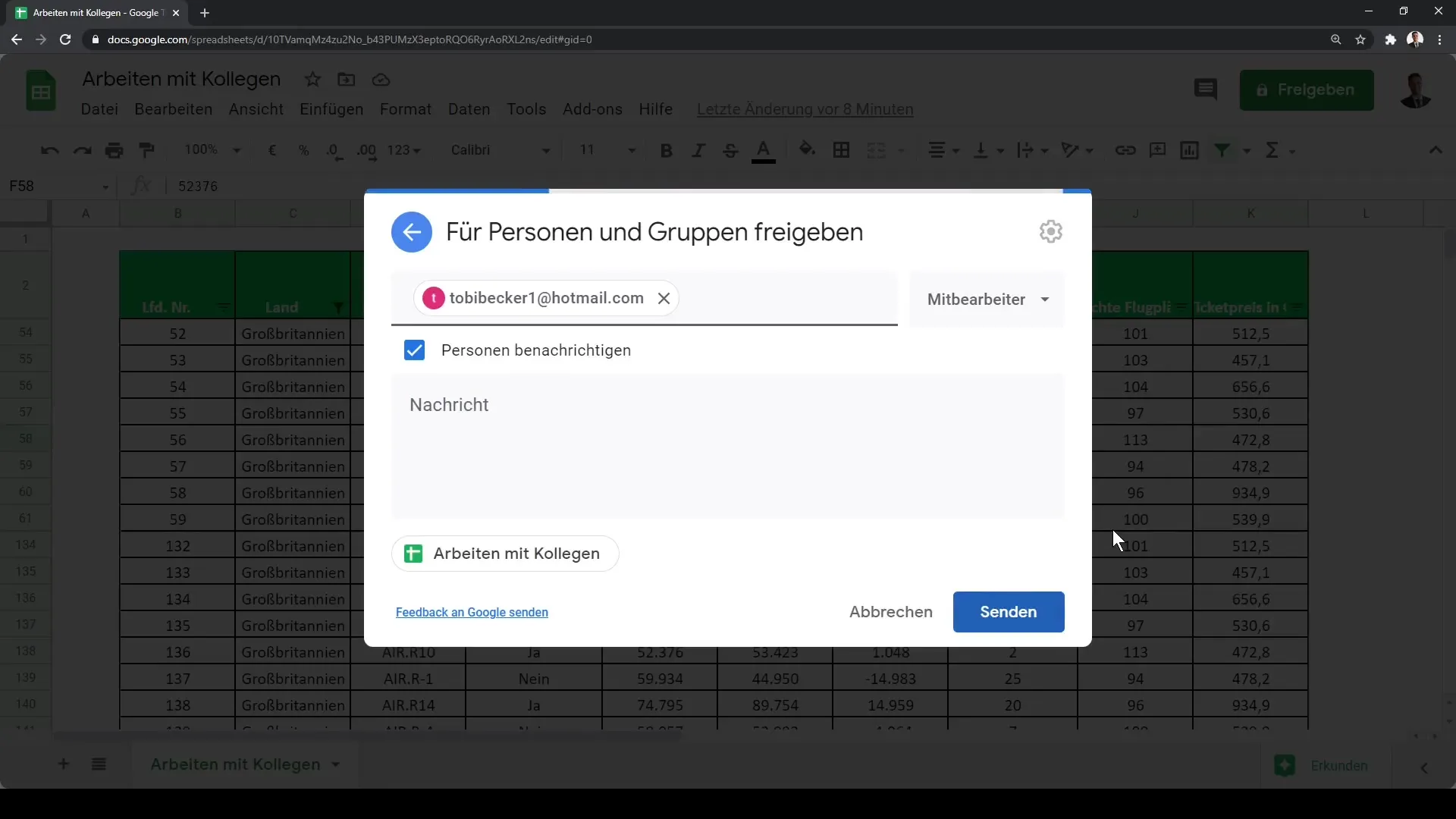
Task: Click Senden button to share
Action: 1009,611
